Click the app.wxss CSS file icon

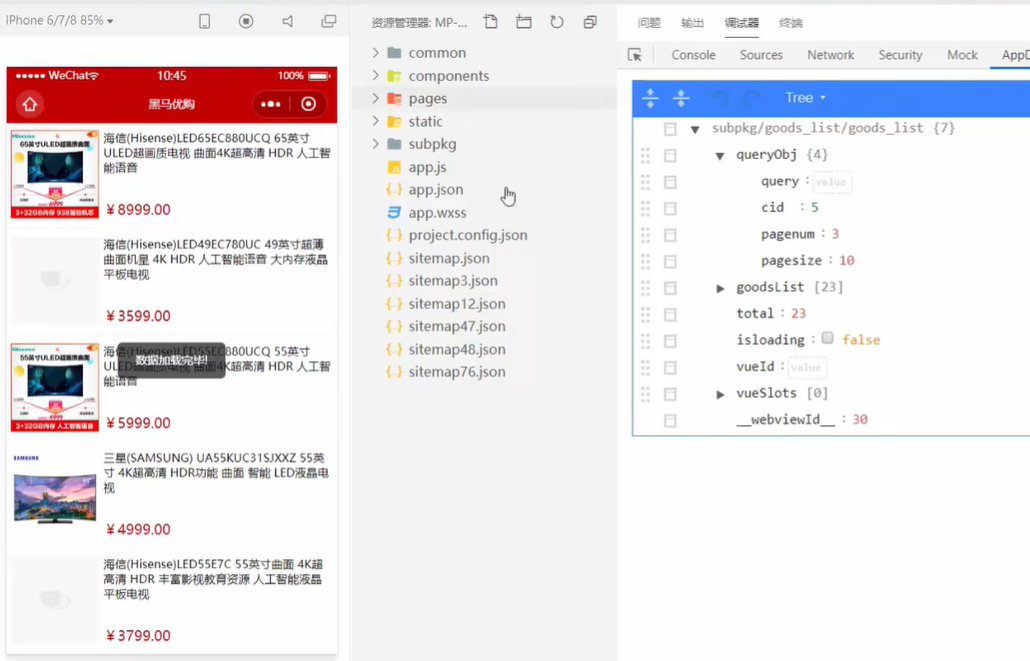[394, 212]
